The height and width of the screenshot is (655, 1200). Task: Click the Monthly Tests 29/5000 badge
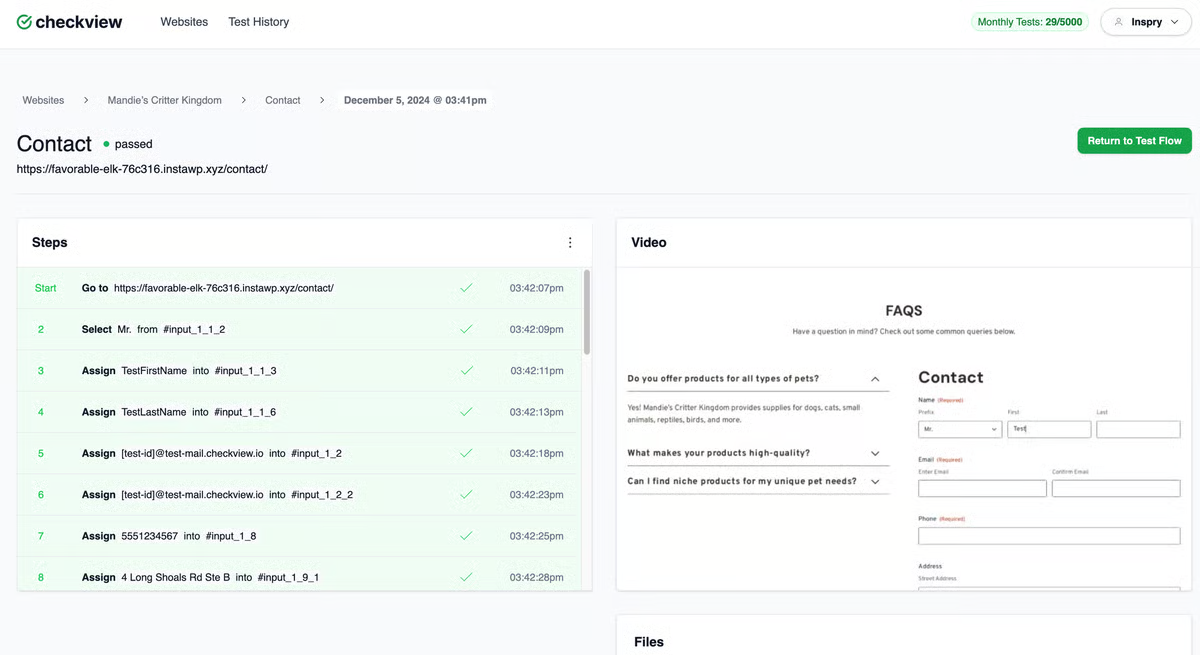click(1030, 21)
